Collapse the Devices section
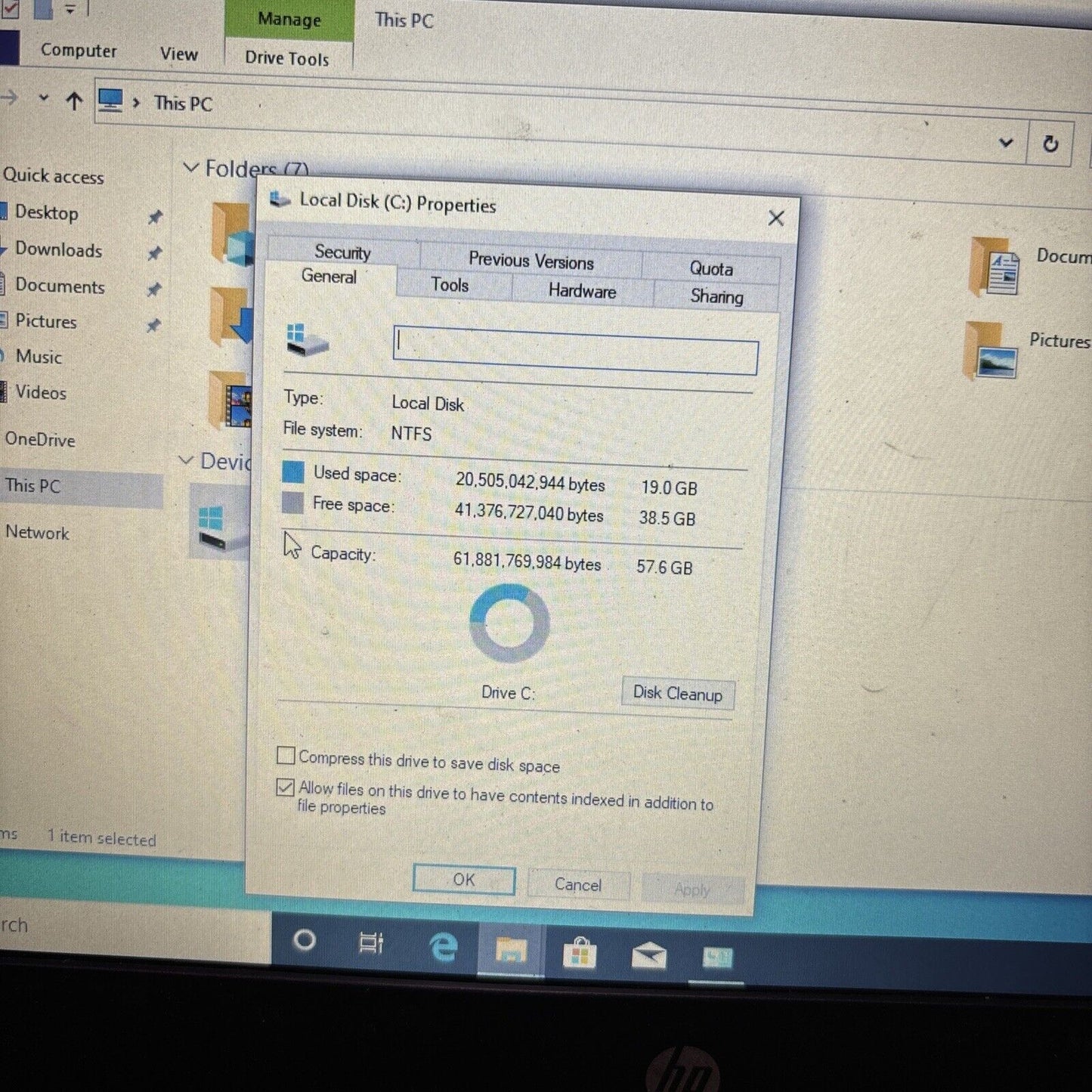Viewport: 1092px width, 1092px height. [x=186, y=461]
